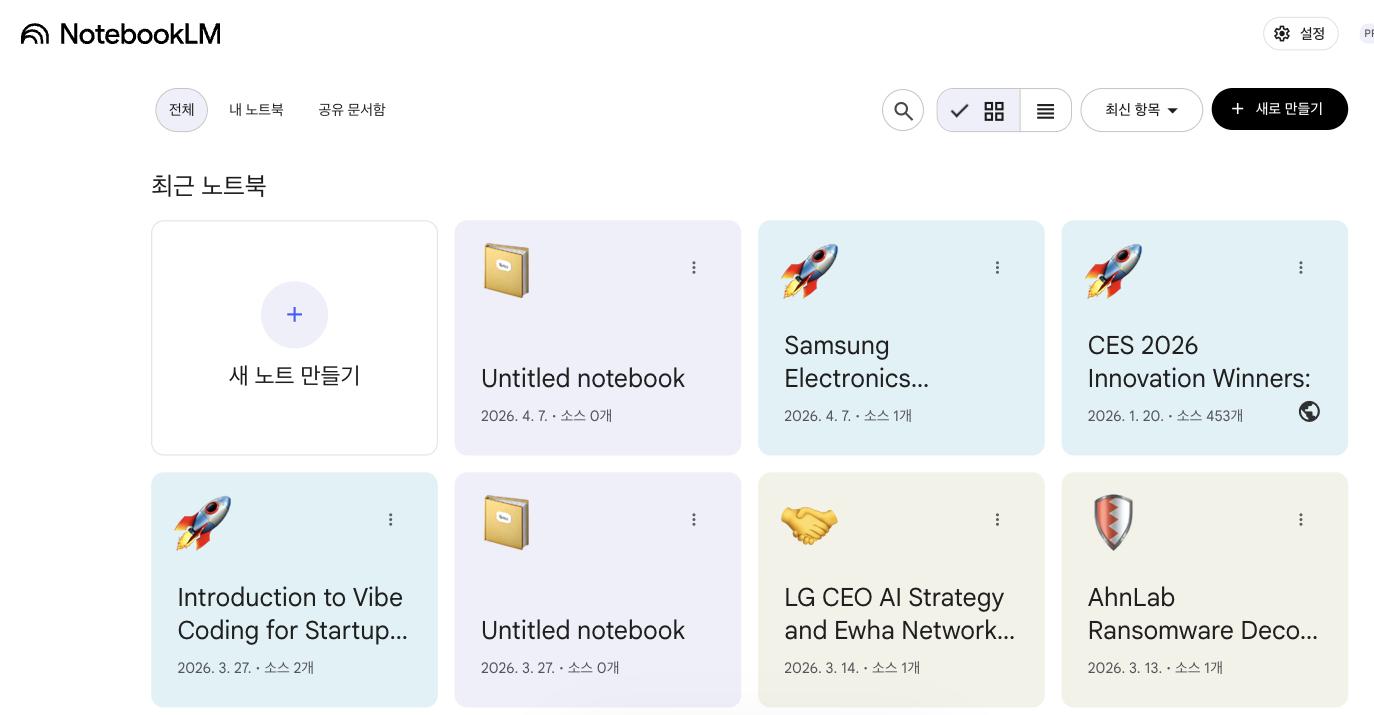Switch to the 내 노트북 tab

[256, 109]
